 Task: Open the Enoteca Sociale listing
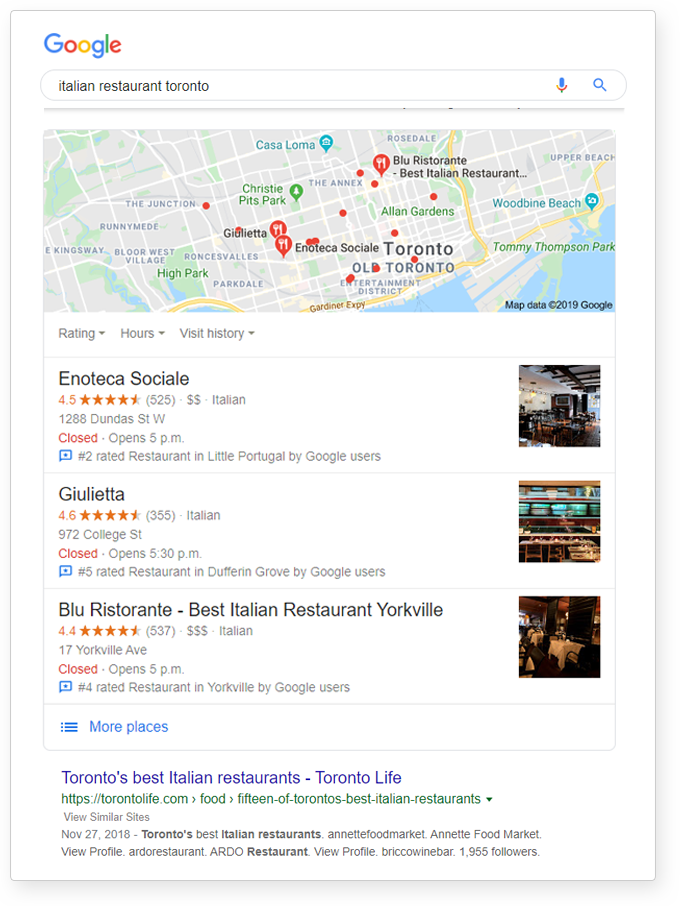(x=124, y=378)
